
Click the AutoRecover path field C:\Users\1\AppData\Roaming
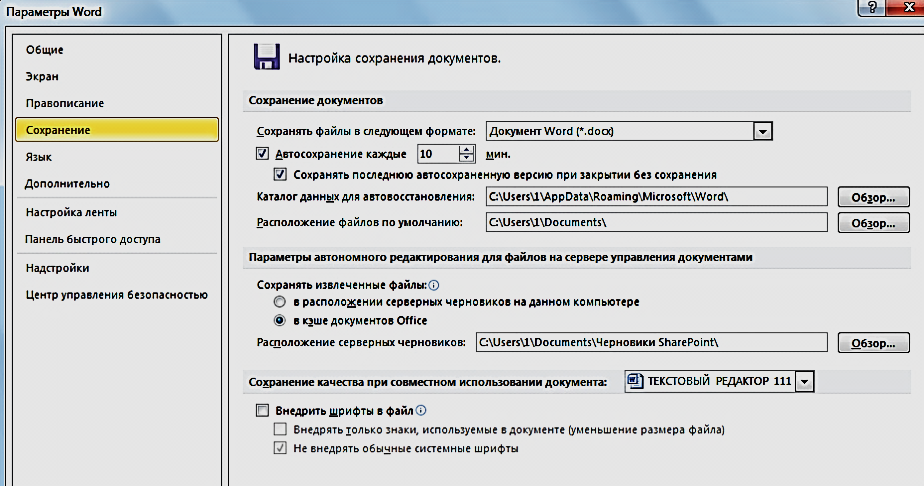click(x=656, y=197)
